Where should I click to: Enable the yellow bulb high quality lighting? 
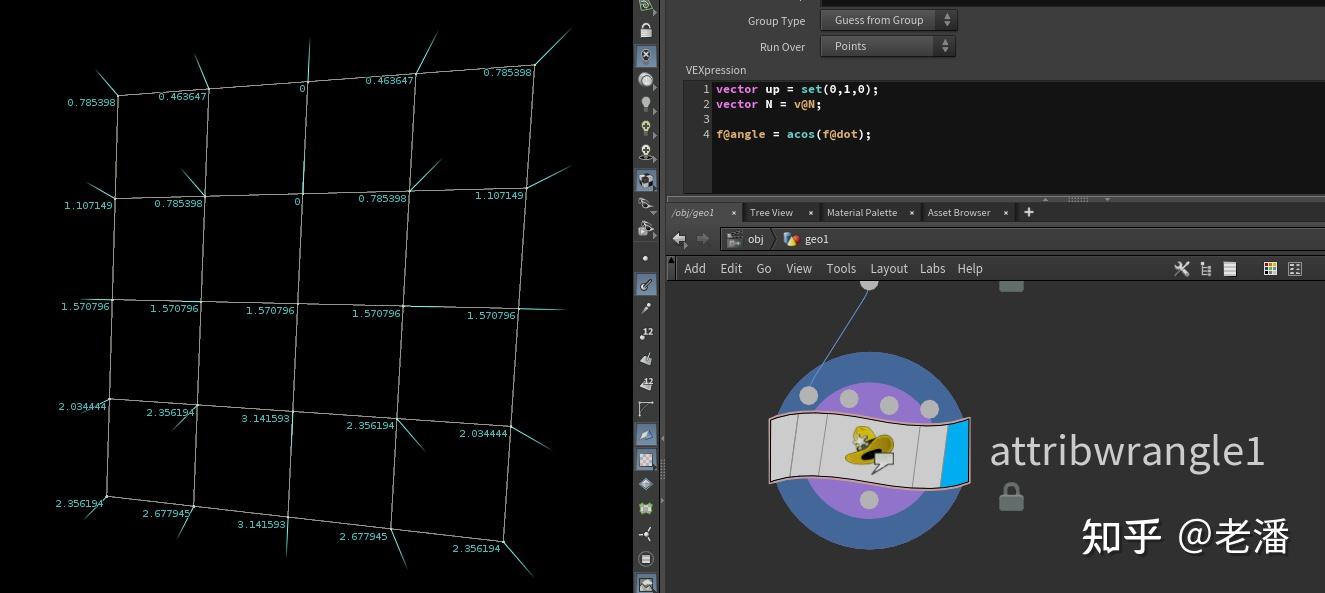click(646, 128)
